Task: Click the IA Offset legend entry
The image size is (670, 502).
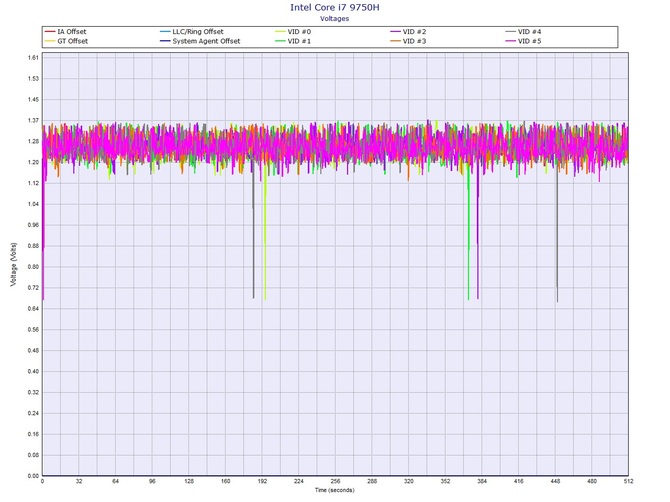Action: tap(65, 32)
